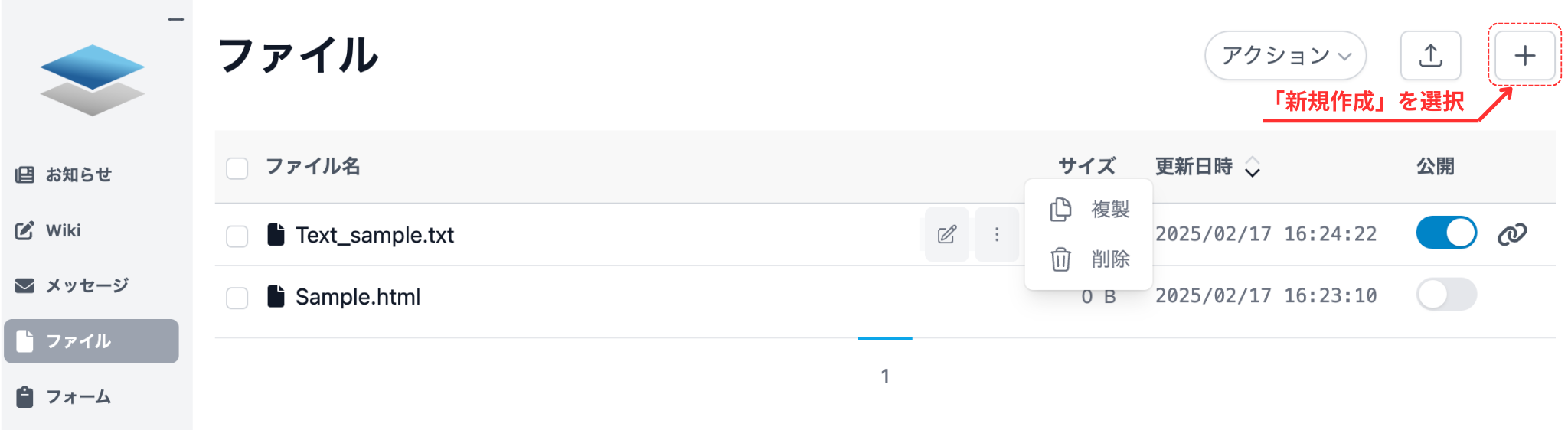Enable public toggle for Sample.html
Screen dimensions: 1568x430
point(1446,295)
